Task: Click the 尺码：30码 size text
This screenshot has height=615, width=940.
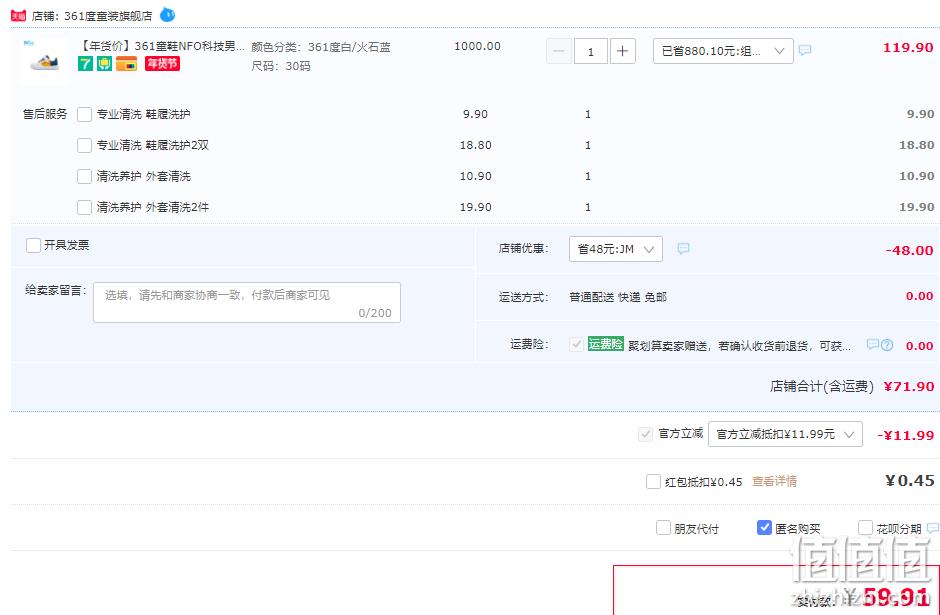Action: [281, 66]
